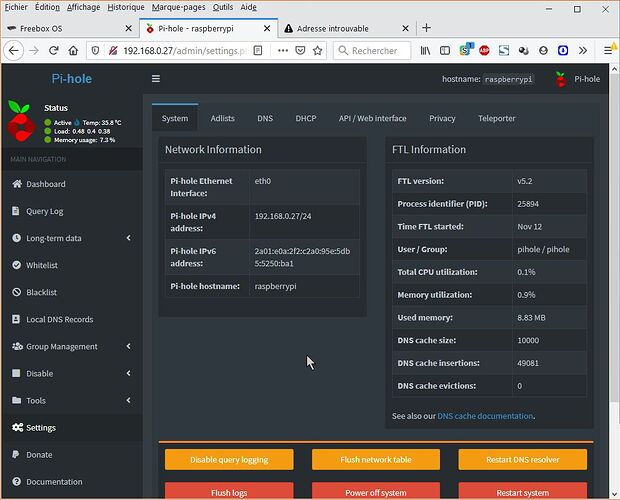Click the Local DNS Records address book icon
Viewport: 620px width, 500px height.
tap(16, 319)
